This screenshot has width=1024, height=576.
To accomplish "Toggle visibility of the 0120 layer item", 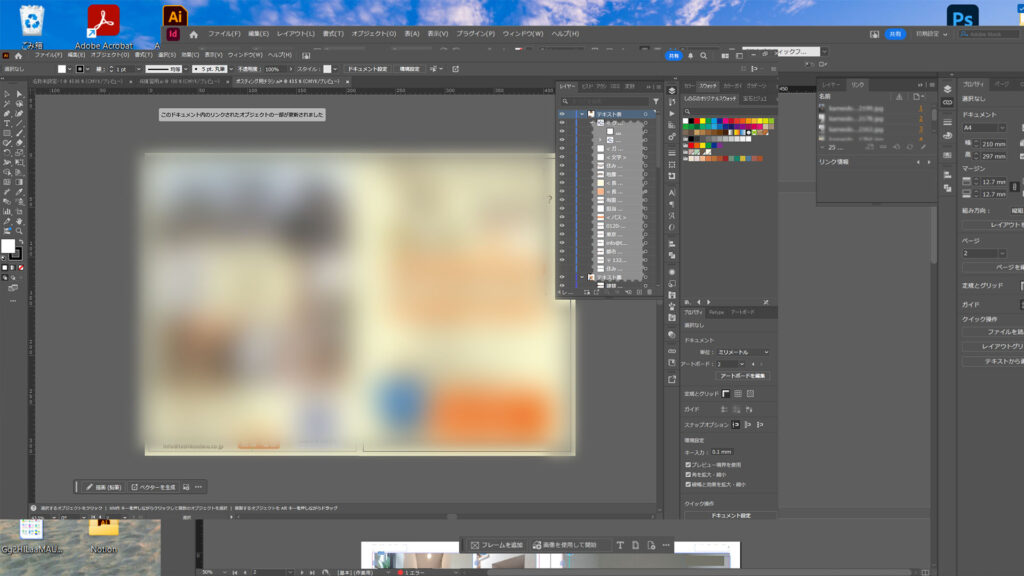I will [562, 226].
